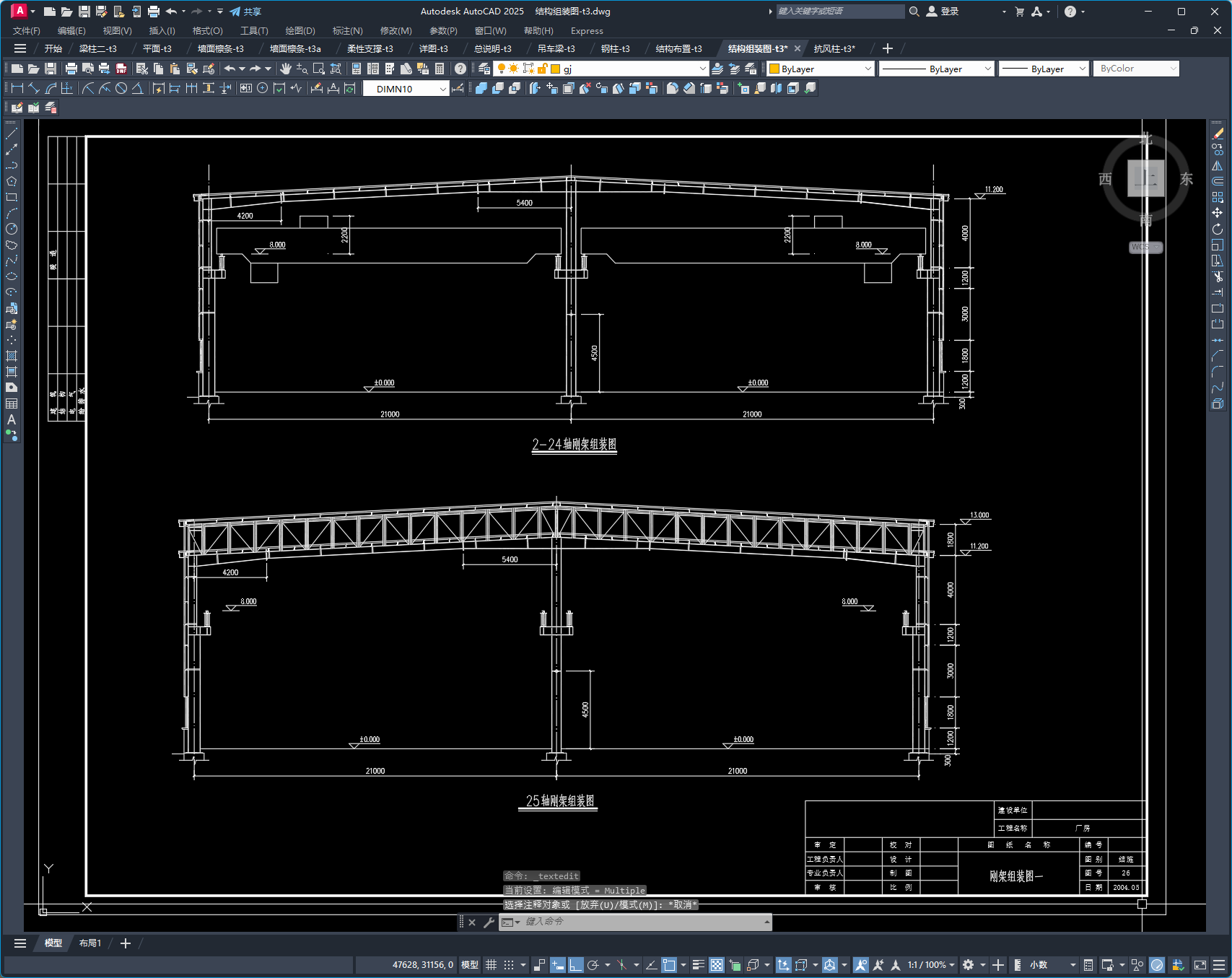Screen dimensions: 1232x978
Task: Click the Save icon in the Standard toolbar
Action: tap(51, 69)
